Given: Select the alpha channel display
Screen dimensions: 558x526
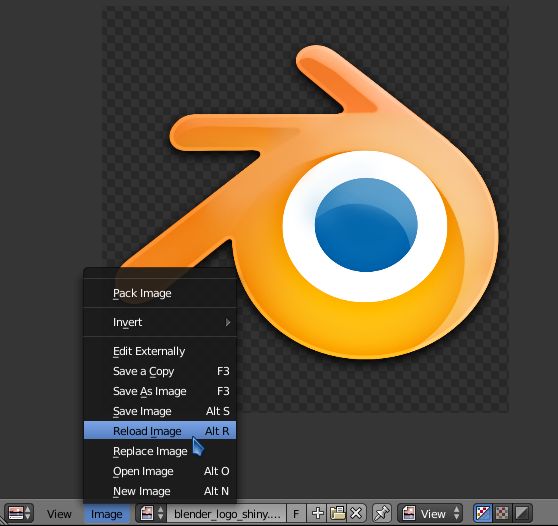Looking at the screenshot, I should tap(522, 513).
